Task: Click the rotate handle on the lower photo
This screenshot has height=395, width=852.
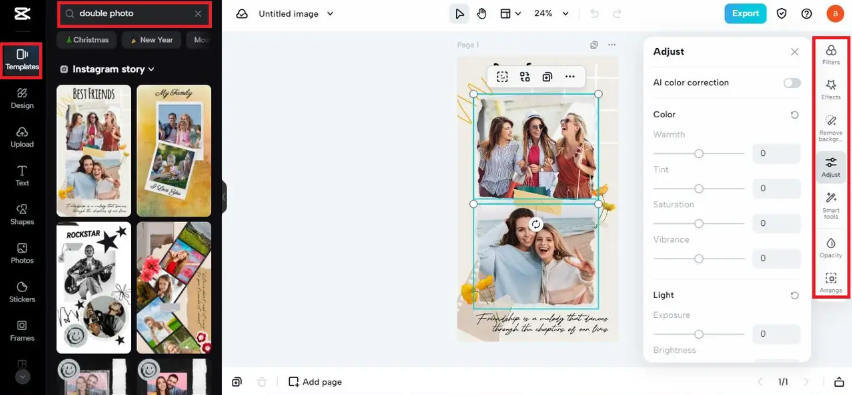Action: click(x=536, y=224)
